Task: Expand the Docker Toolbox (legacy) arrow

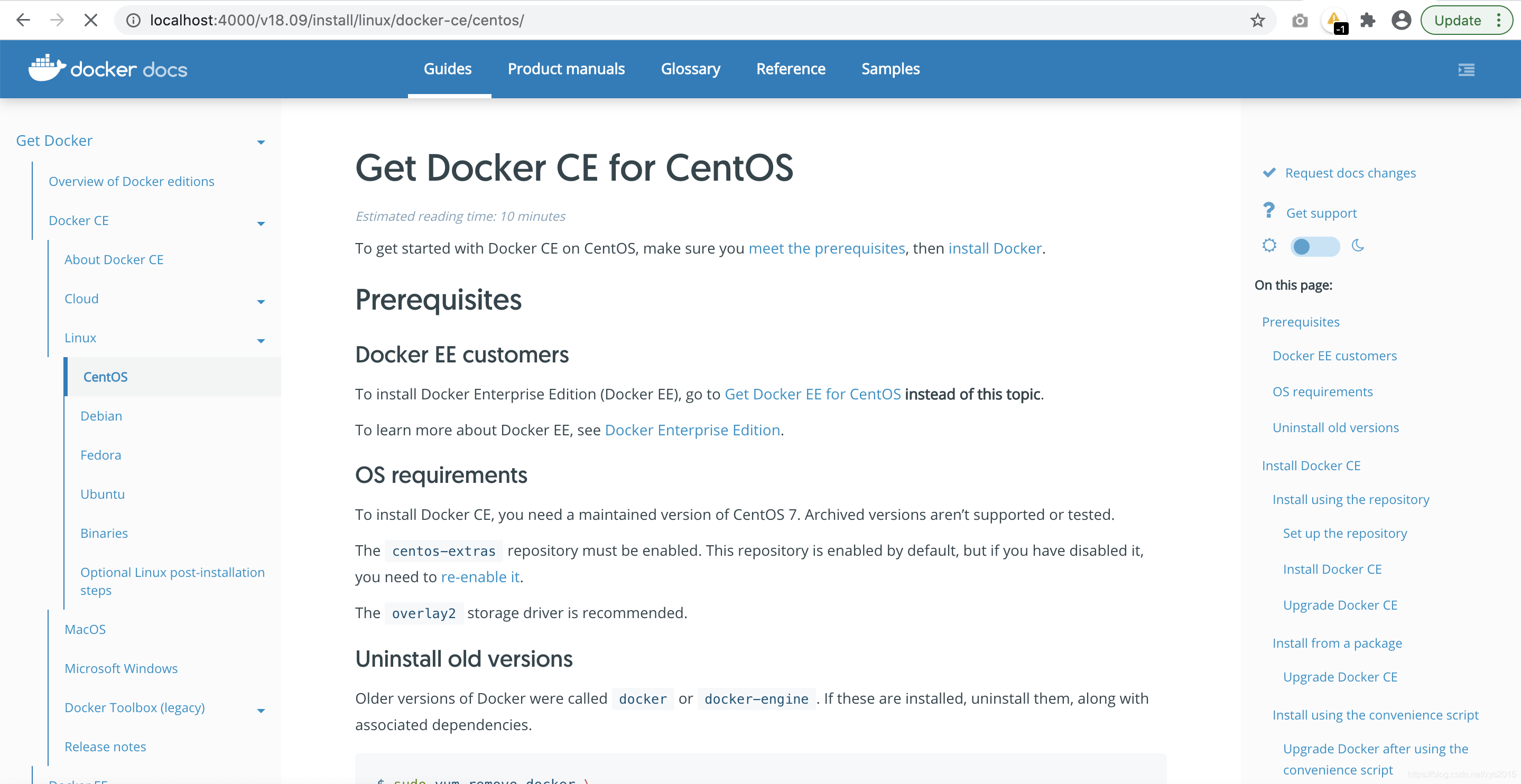Action: [261, 711]
